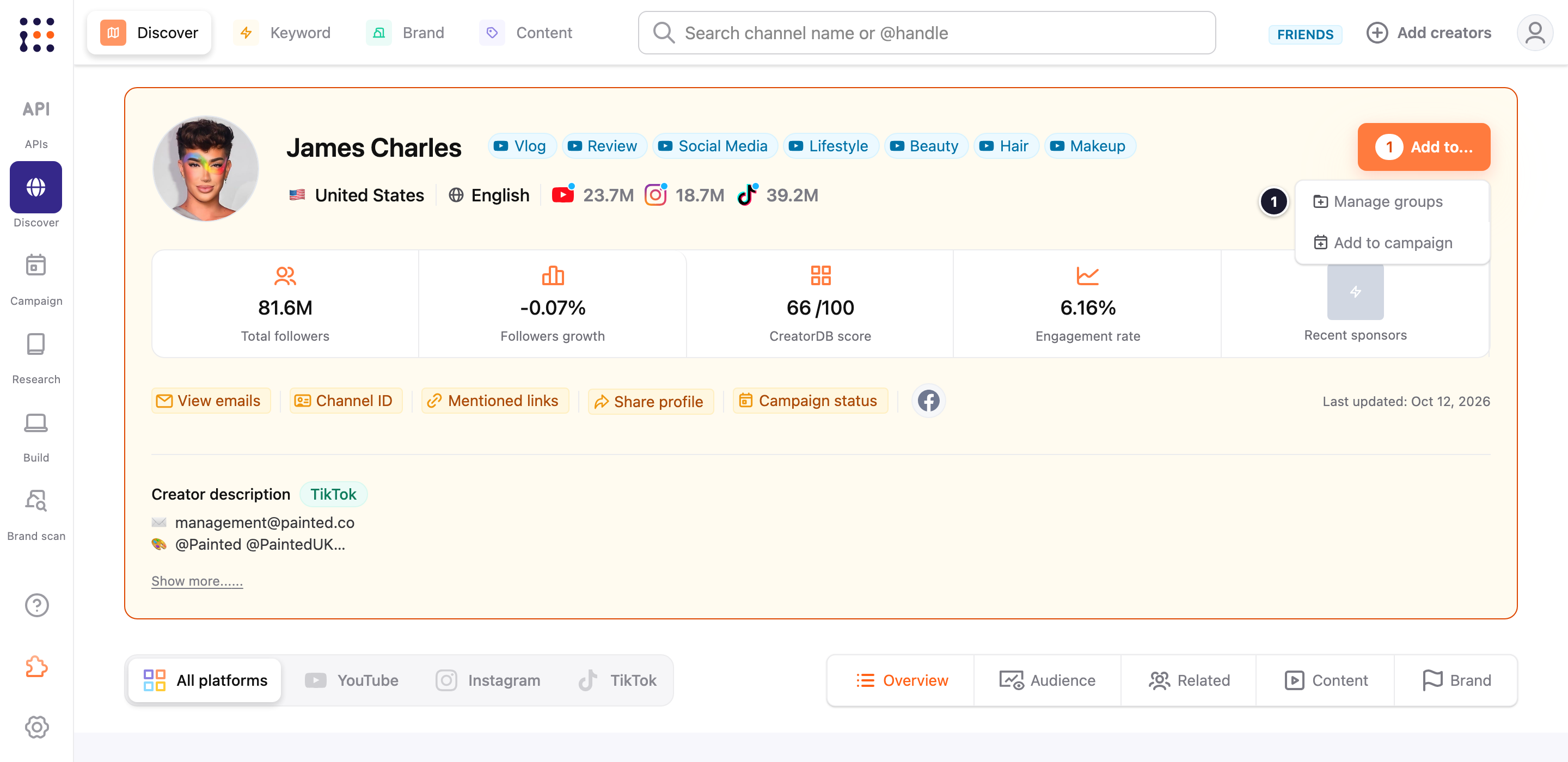The image size is (1568, 762).
Task: Click the help question mark icon
Action: 36,605
